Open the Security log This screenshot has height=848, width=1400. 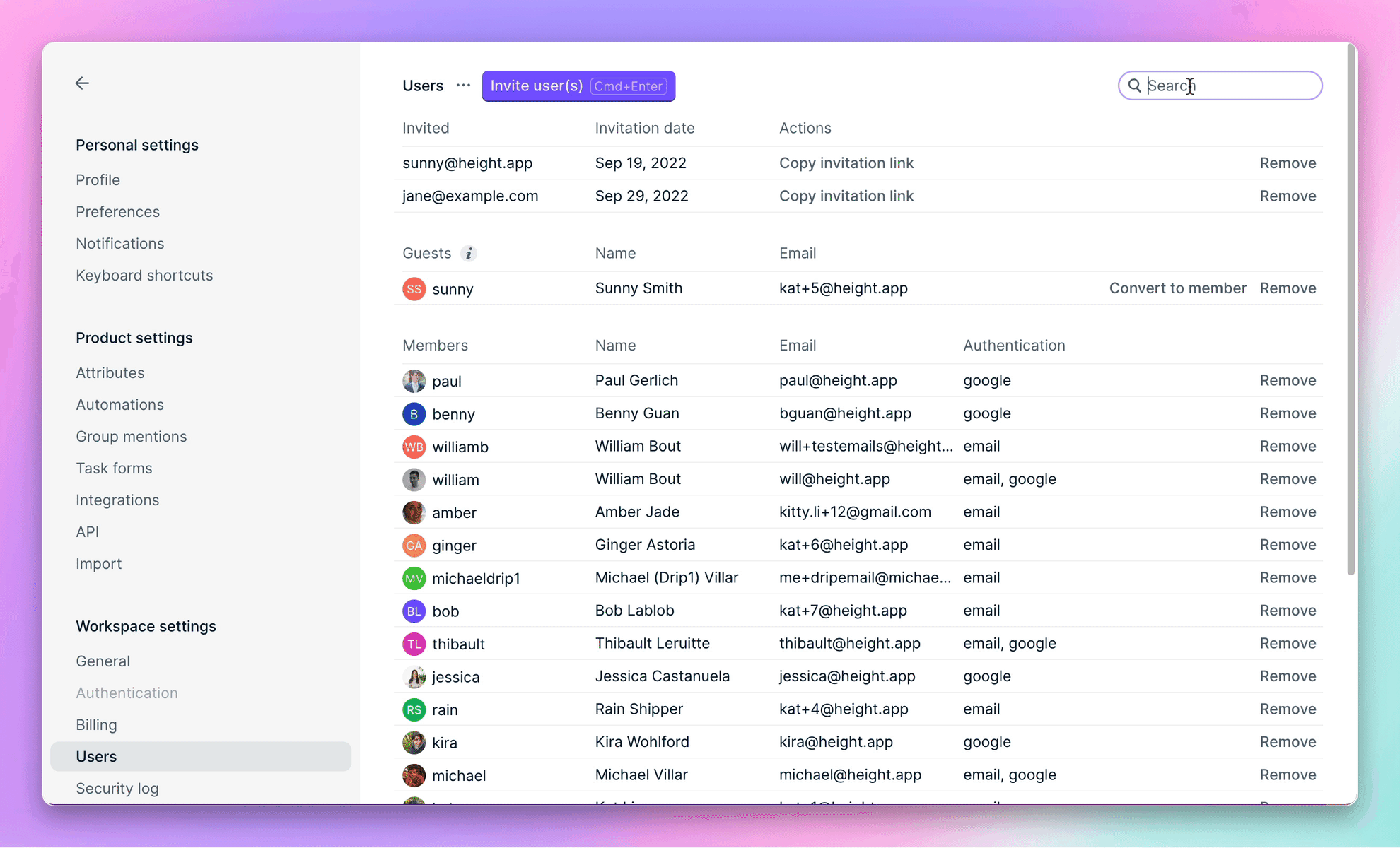[x=117, y=789]
